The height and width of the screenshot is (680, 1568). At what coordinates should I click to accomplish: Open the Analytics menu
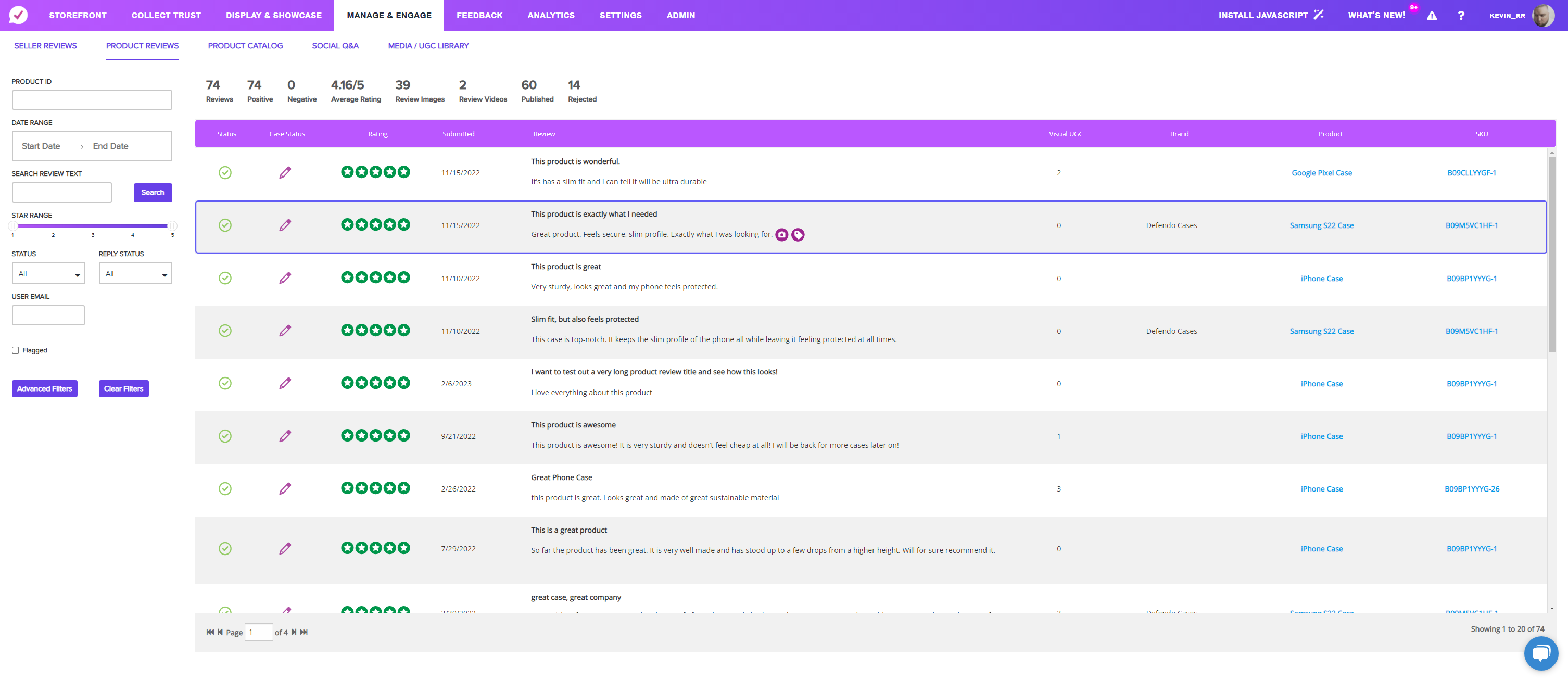pos(551,15)
